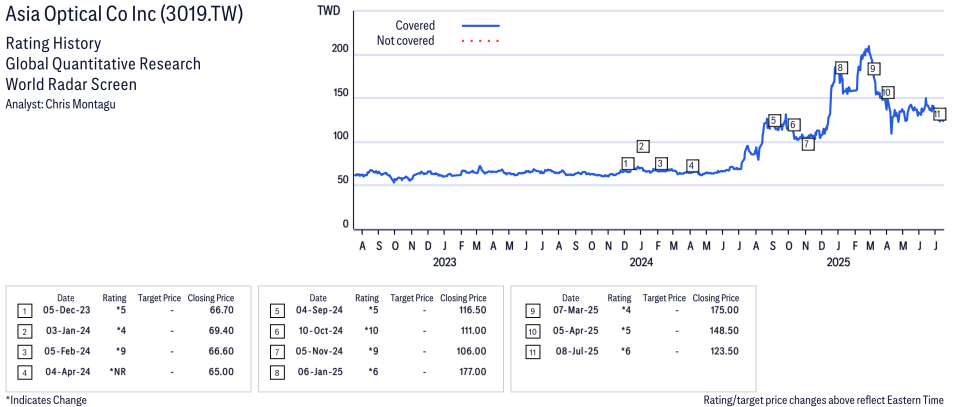
Task: Click the date 03-Jan-24 in table
Action: [66, 333]
